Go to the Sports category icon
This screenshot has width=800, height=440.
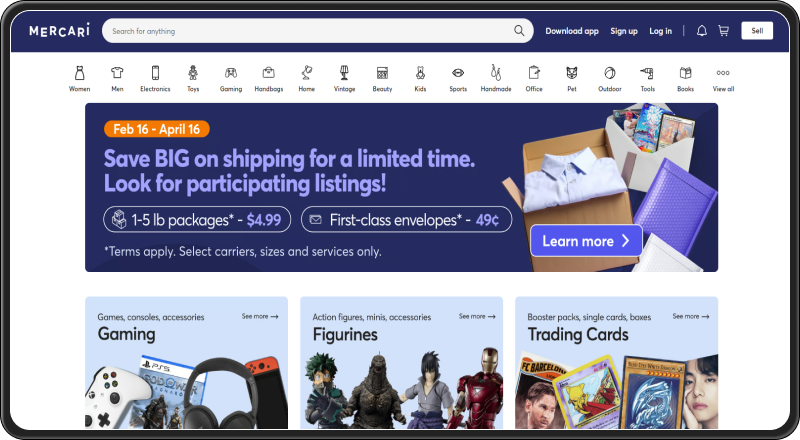[x=458, y=73]
